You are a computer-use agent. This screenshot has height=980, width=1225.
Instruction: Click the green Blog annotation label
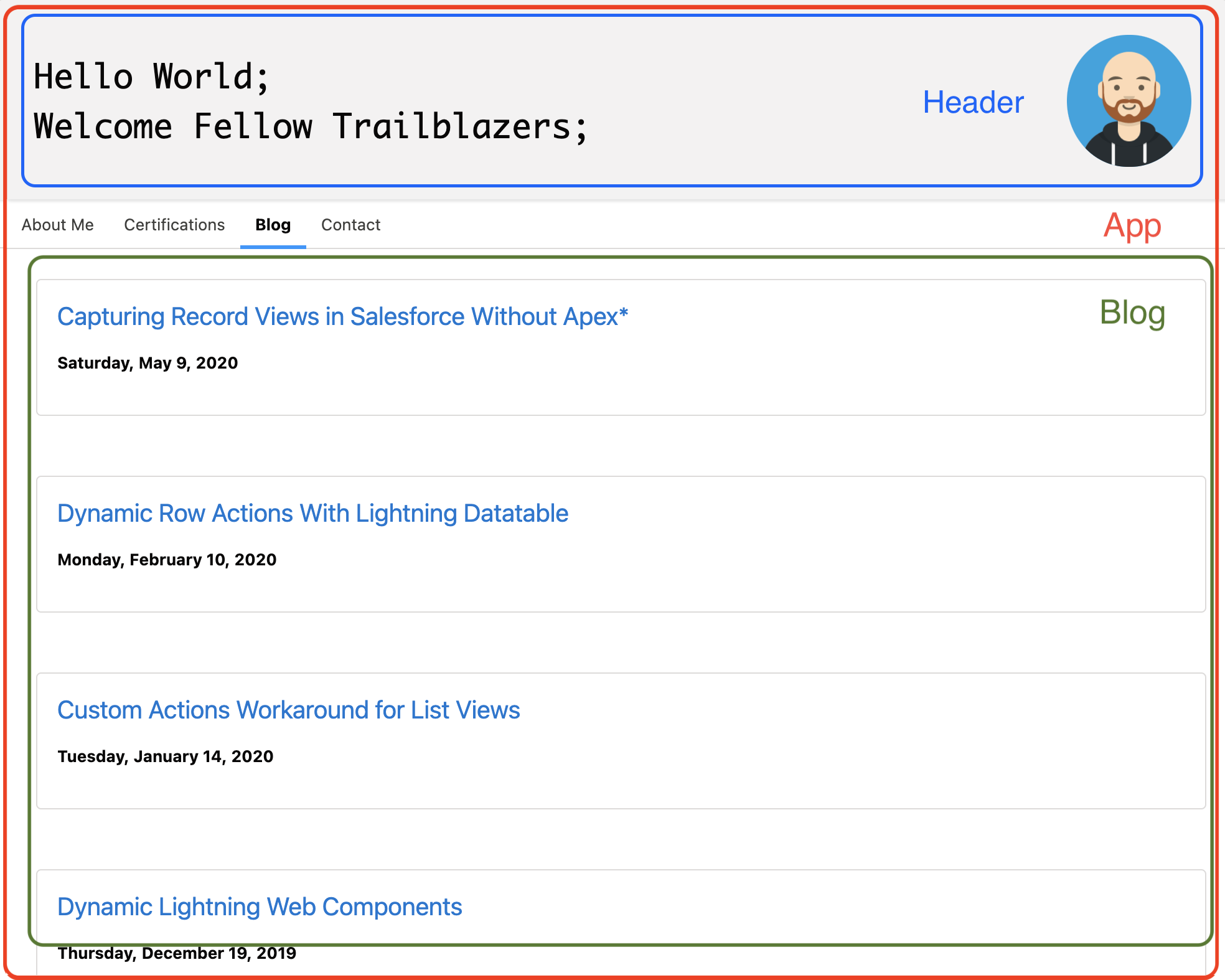point(1132,313)
